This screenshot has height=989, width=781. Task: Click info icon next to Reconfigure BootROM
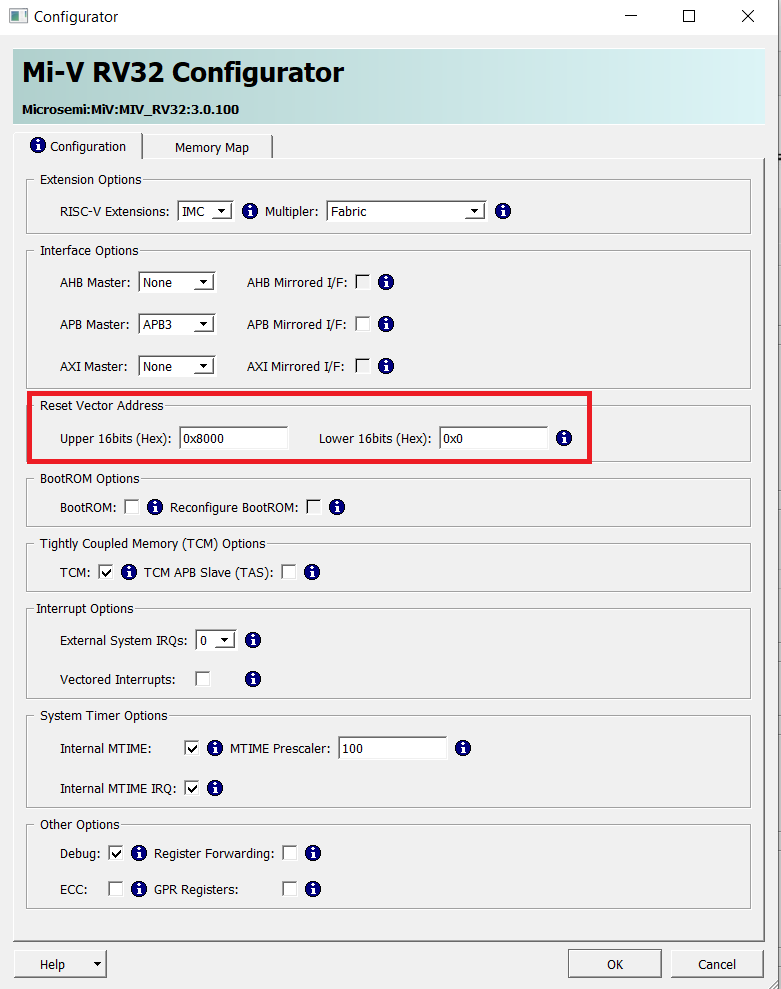click(x=337, y=507)
